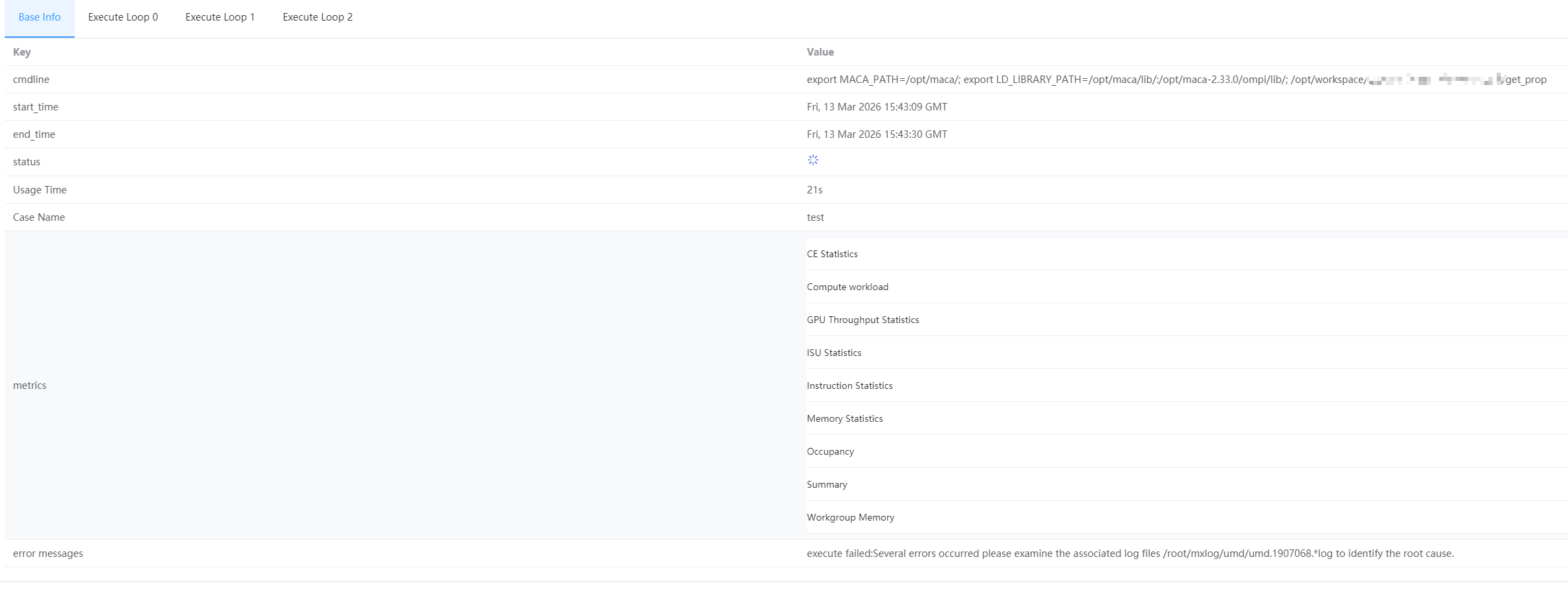Click the loading spinner status icon
Viewport: 1568px width, 594px height.
pyautogui.click(x=812, y=160)
